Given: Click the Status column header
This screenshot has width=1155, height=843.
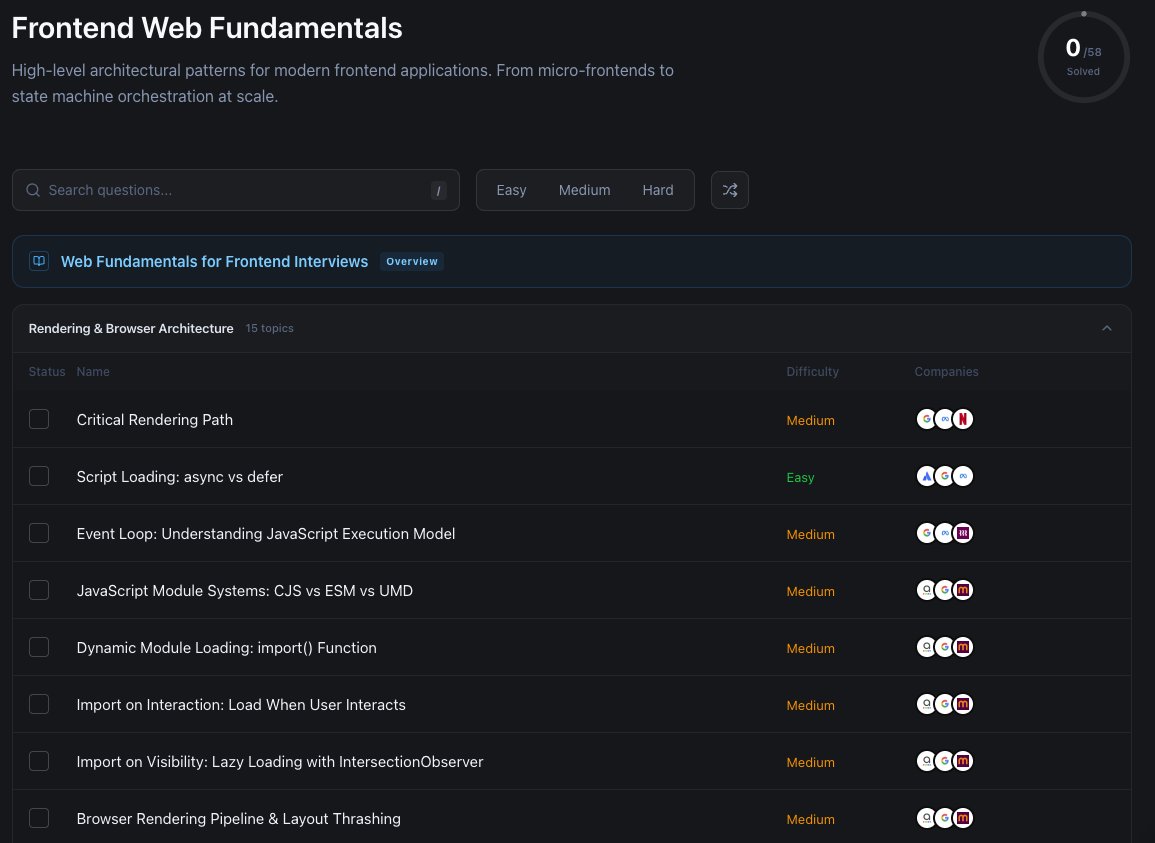Looking at the screenshot, I should tap(46, 371).
